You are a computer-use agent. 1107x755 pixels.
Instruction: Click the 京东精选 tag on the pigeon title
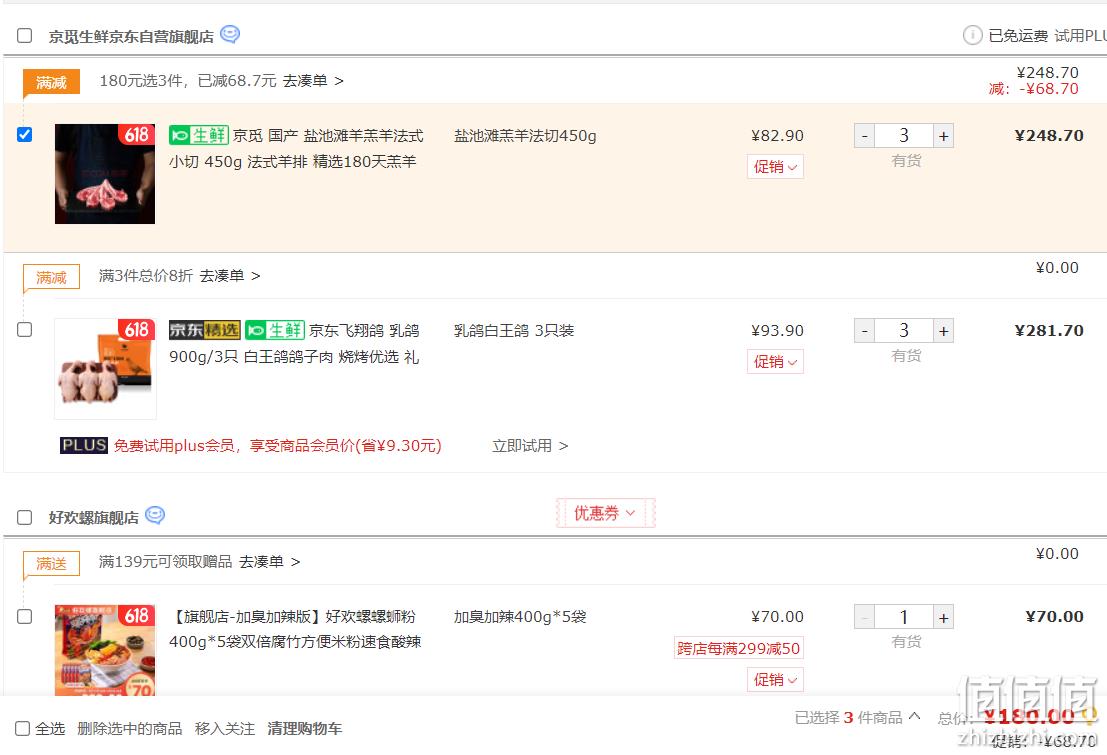tap(205, 330)
